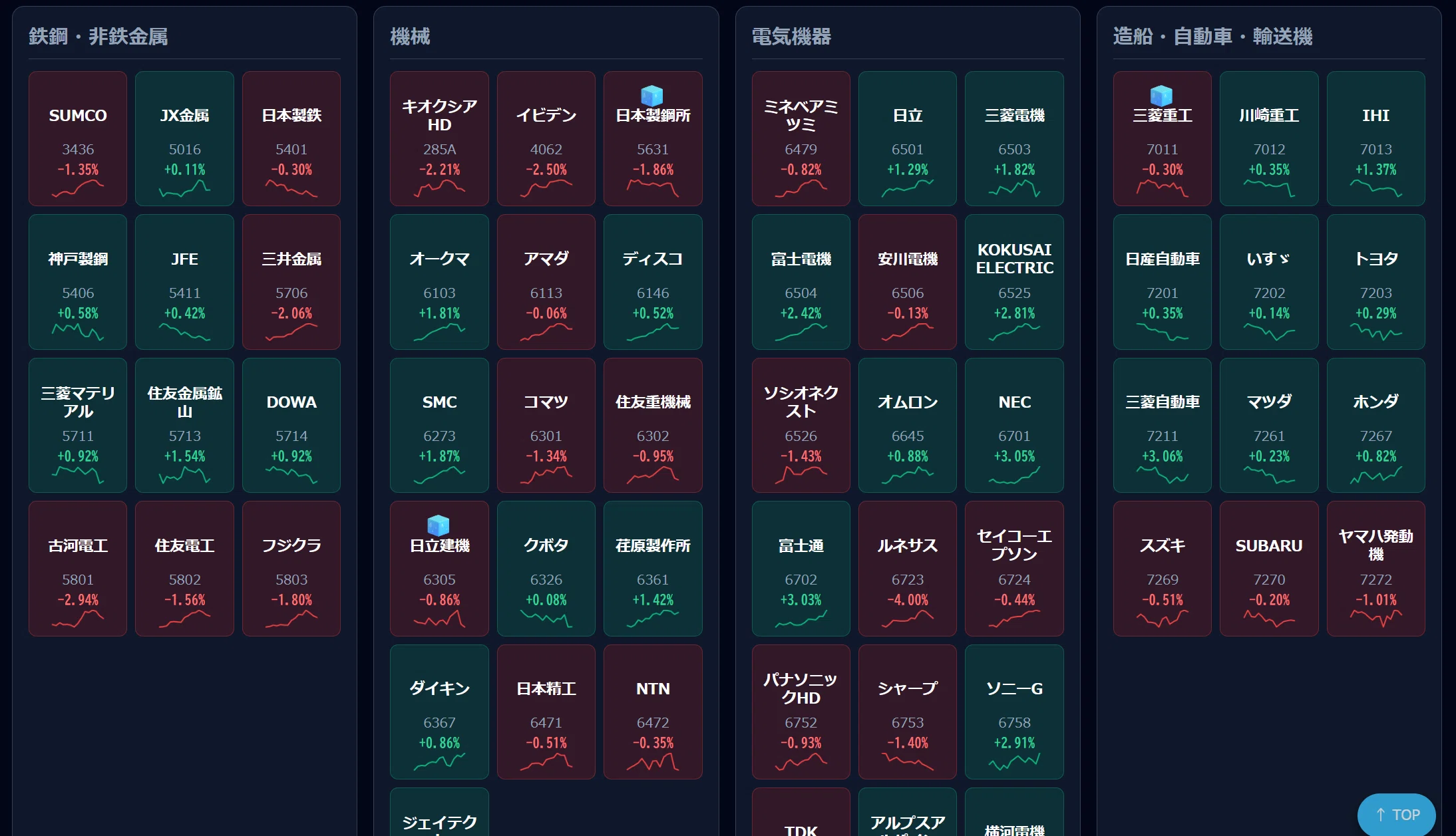Select the フジクラ 5803 card
Image resolution: width=1456 pixels, height=836 pixels.
point(291,569)
